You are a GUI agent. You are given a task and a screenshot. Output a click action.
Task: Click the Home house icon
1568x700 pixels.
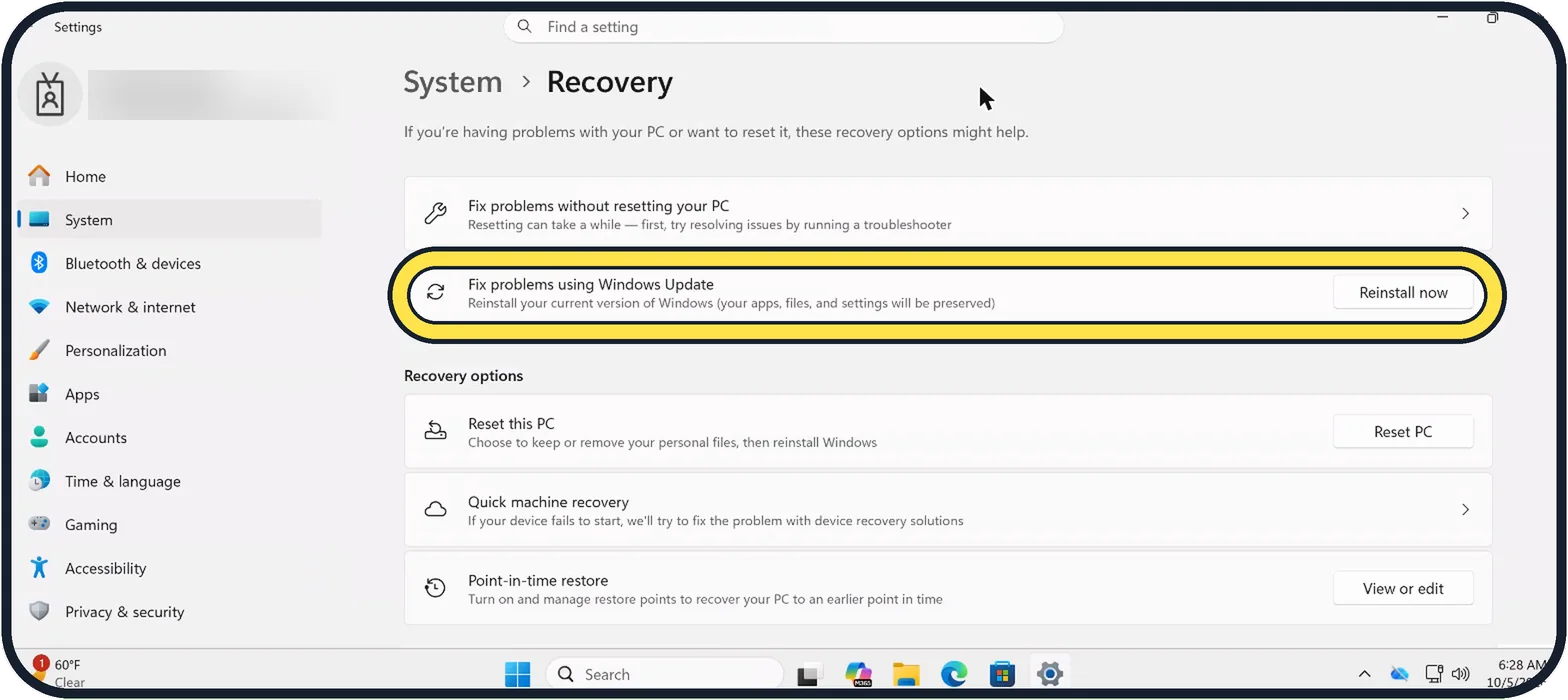click(x=39, y=176)
